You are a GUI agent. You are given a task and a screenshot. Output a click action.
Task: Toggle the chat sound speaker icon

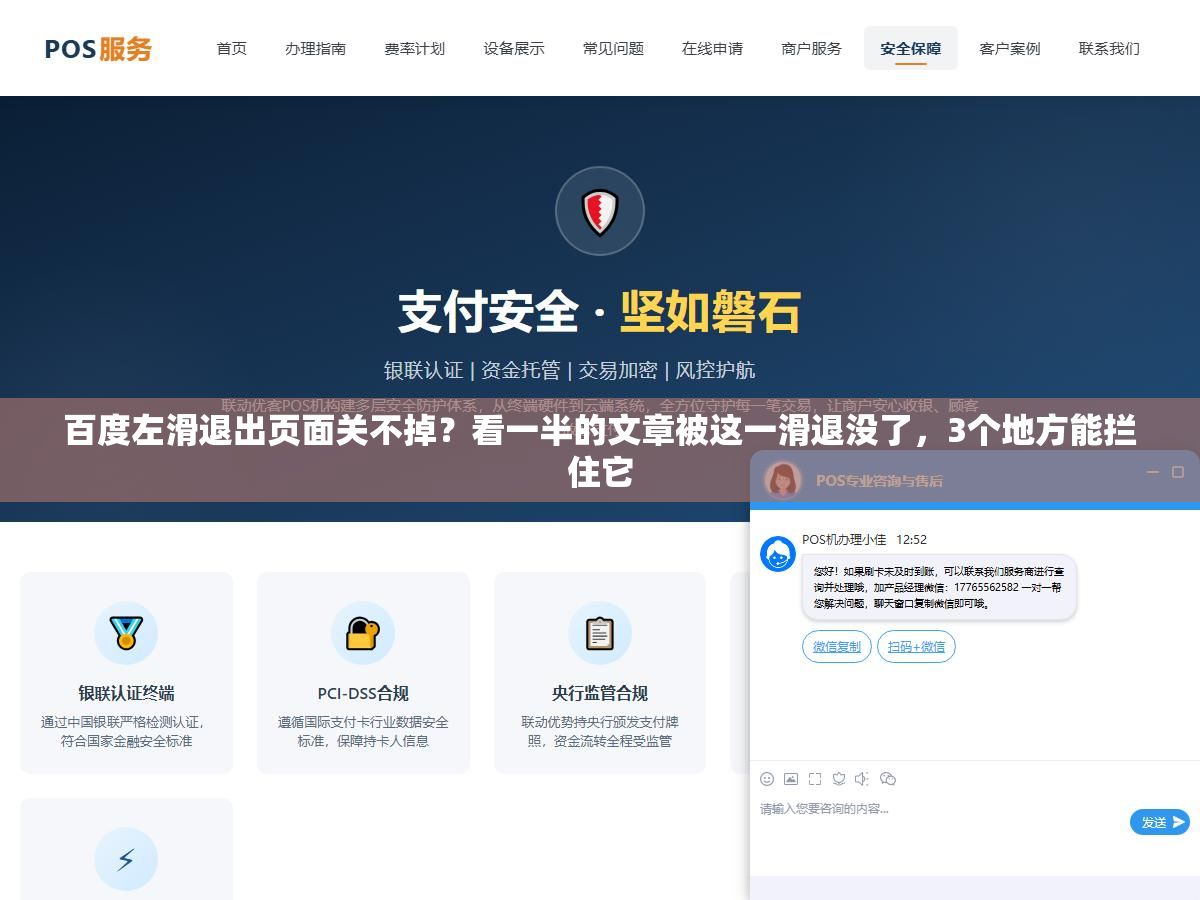point(862,778)
